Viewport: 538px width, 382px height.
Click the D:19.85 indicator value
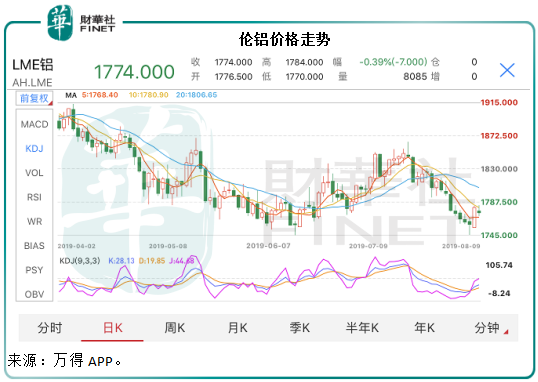(x=152, y=261)
